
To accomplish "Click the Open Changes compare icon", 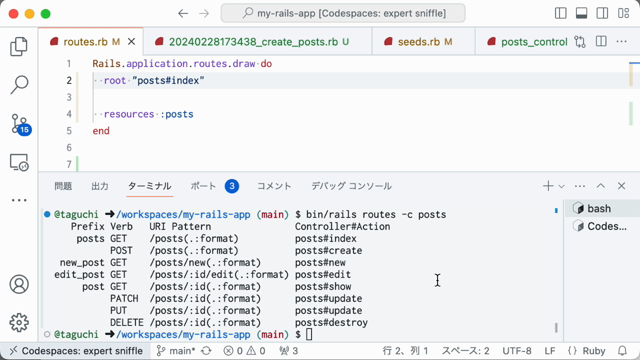I will (x=580, y=42).
